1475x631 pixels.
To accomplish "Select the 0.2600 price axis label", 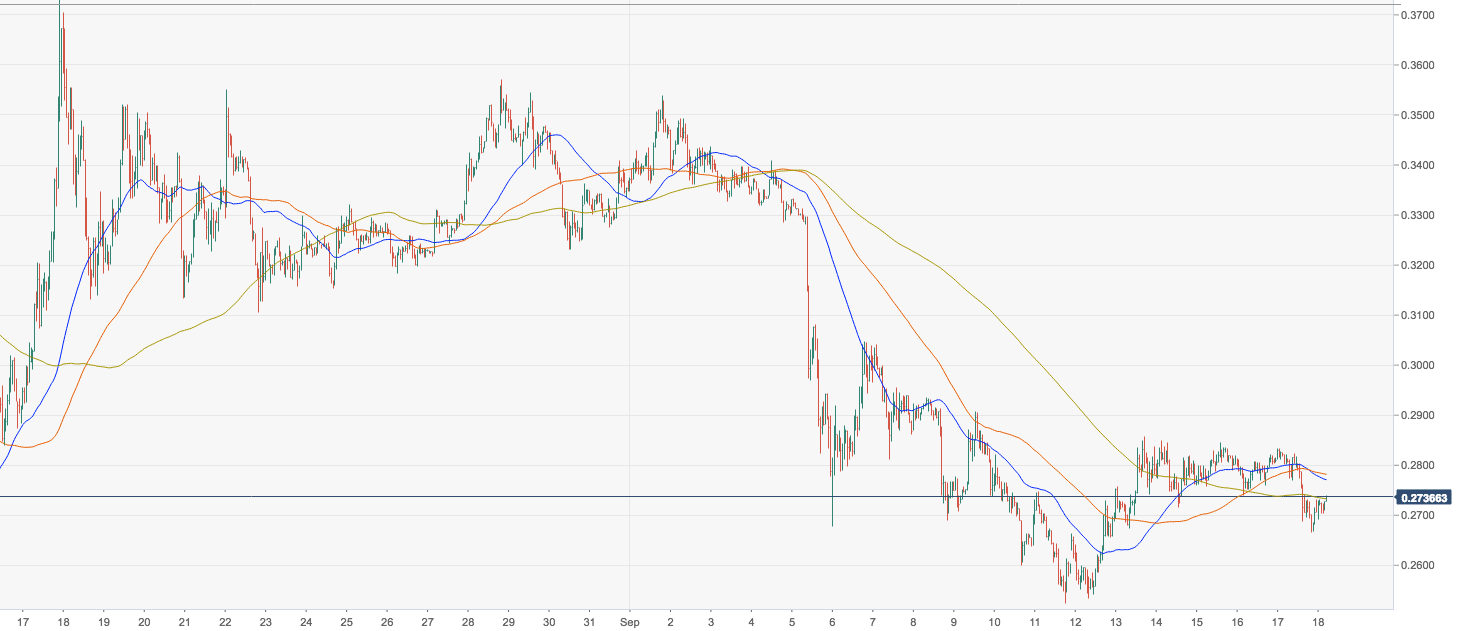I will [x=1421, y=566].
